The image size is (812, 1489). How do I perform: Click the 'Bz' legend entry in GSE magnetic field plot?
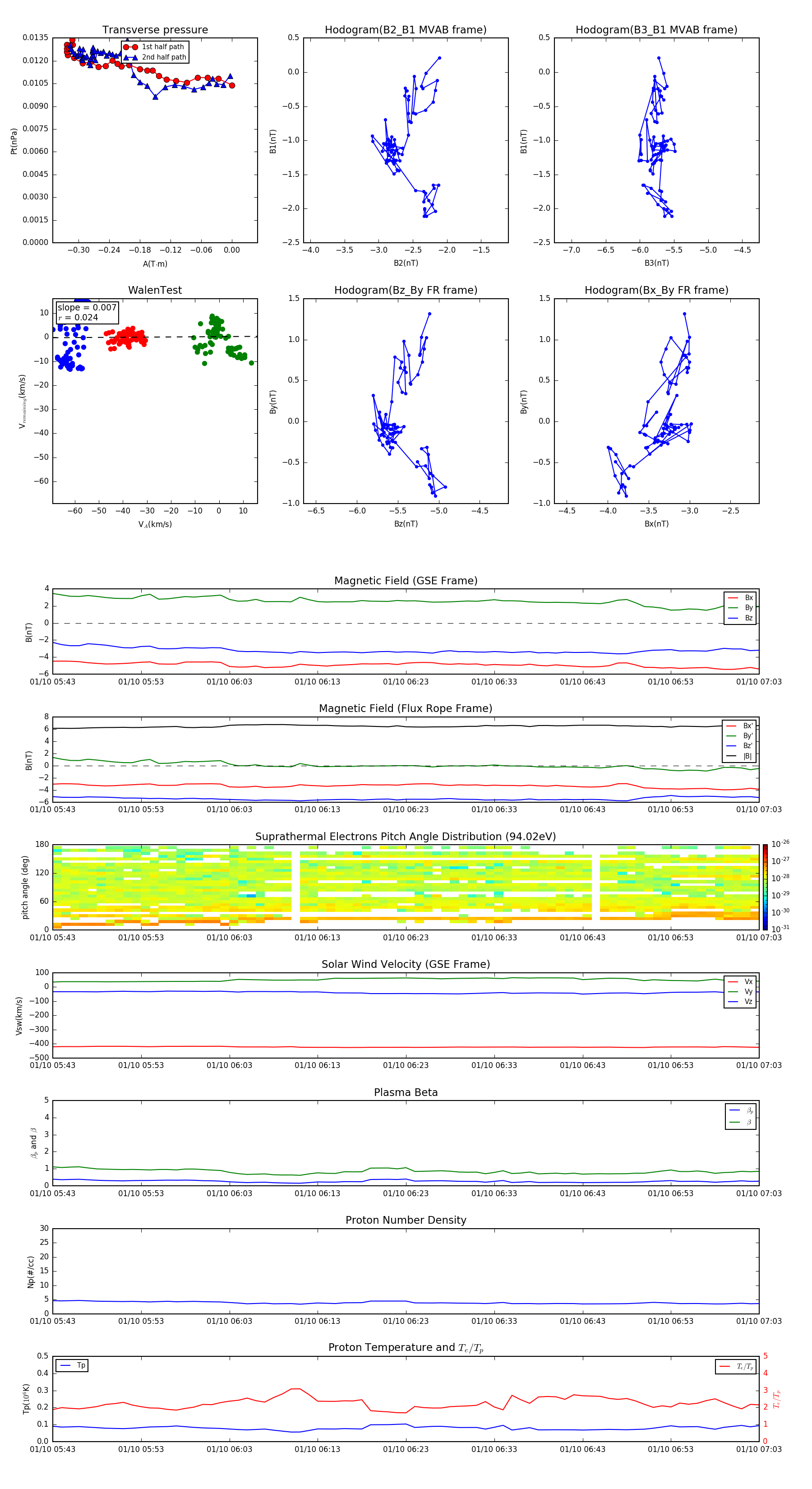(740, 618)
